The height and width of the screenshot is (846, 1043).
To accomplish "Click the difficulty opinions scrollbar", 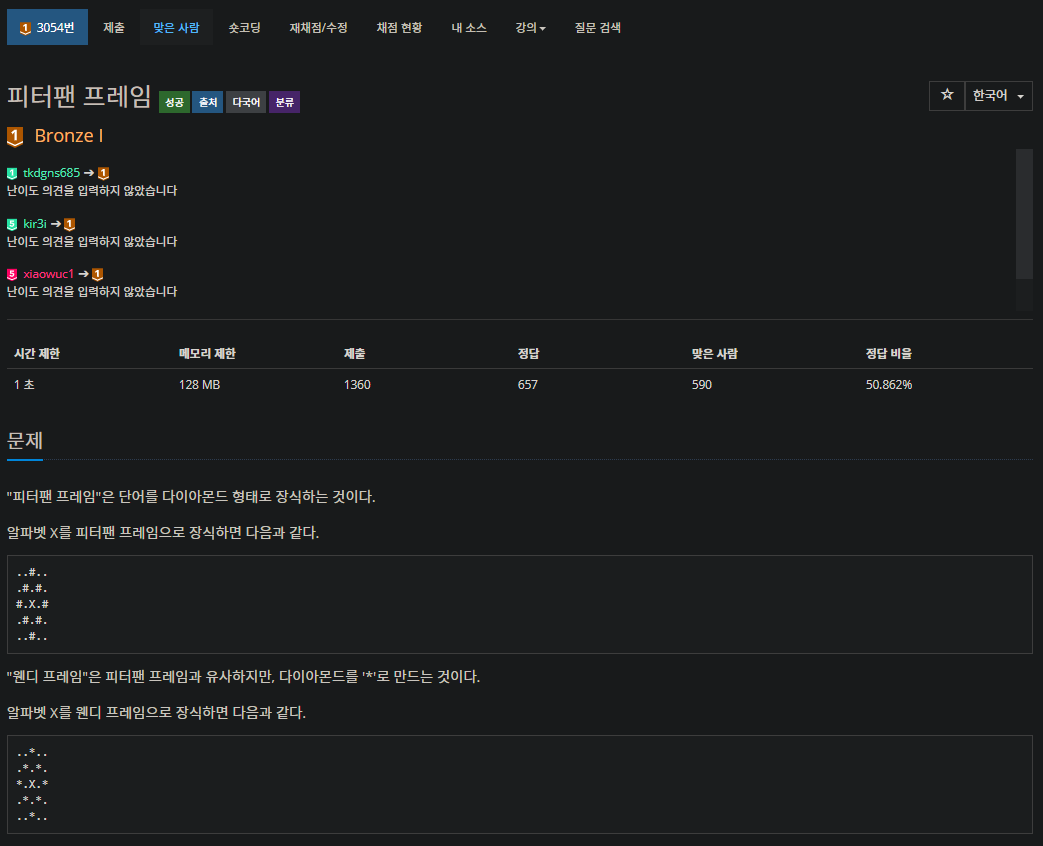I will [x=1024, y=214].
